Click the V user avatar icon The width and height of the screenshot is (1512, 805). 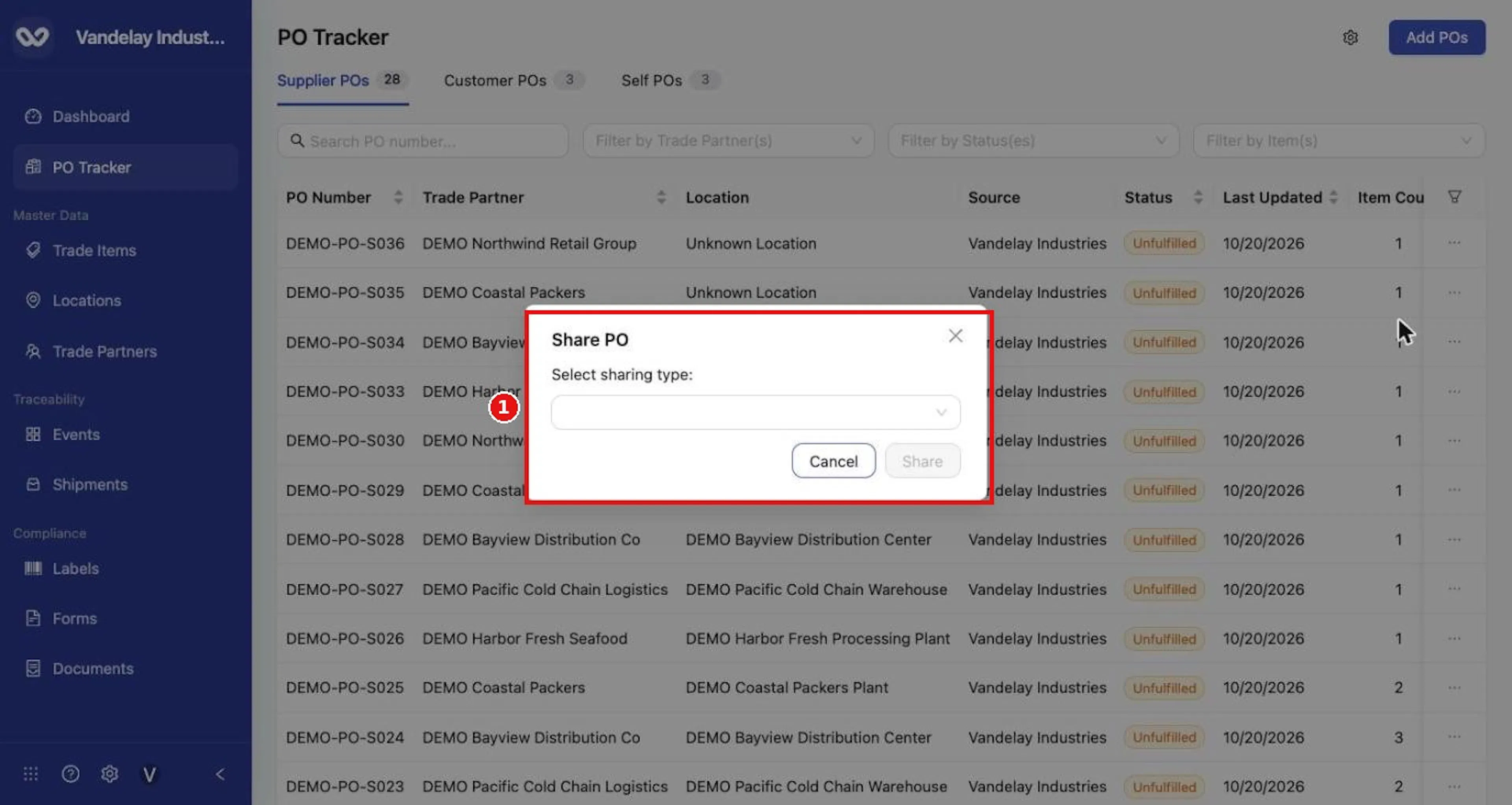[x=150, y=774]
